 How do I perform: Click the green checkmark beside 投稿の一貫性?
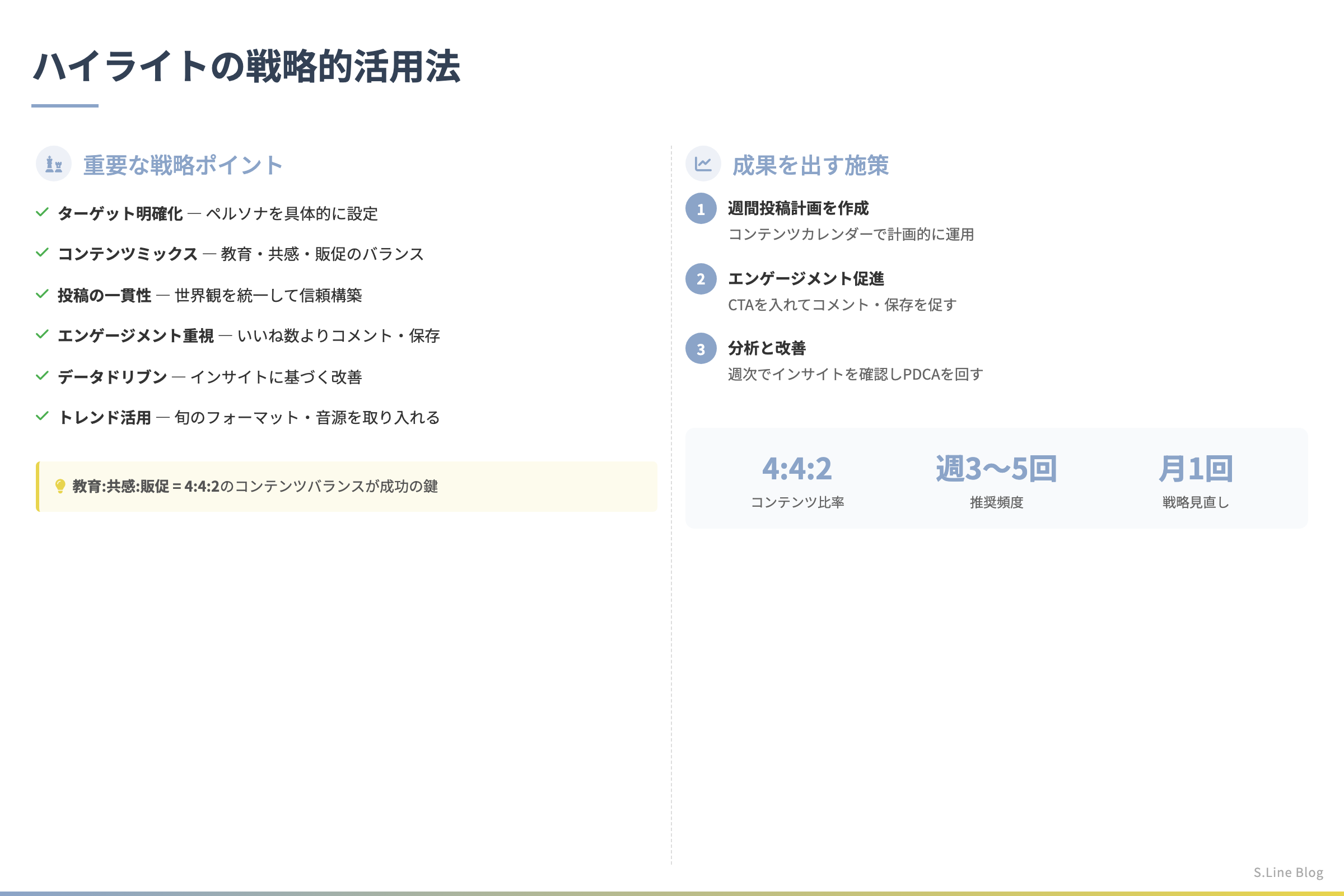click(43, 295)
